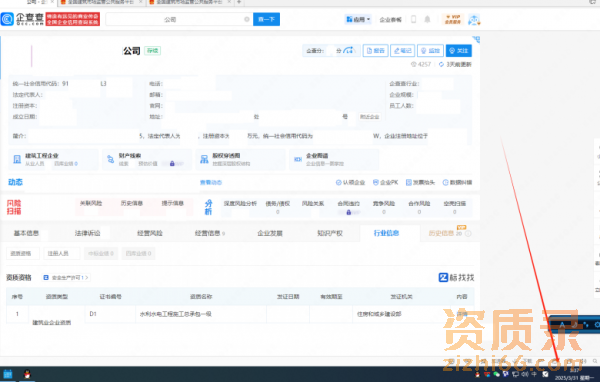This screenshot has width=600, height=382.
Task: Click the mobile phone icon in header
Action: [x=413, y=19]
